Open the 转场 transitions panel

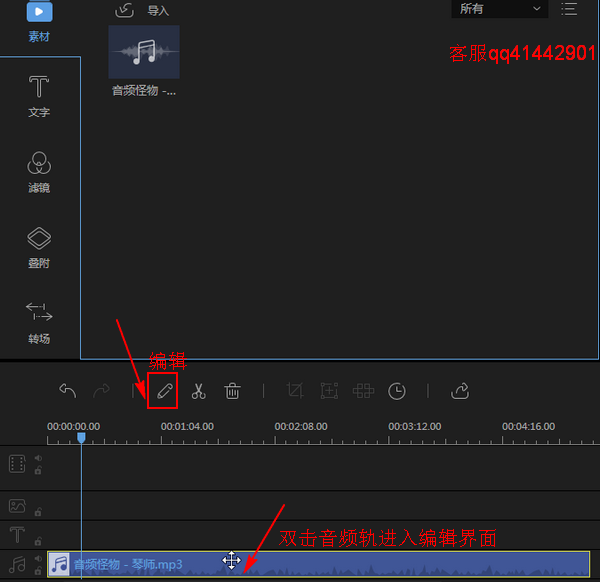(39, 323)
